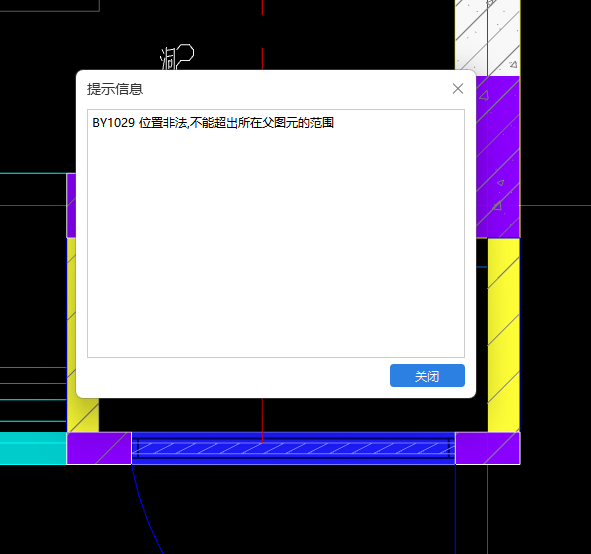Screen dimensions: 591x554
Task: Click the 洞 label in the drawing
Action: [x=168, y=59]
